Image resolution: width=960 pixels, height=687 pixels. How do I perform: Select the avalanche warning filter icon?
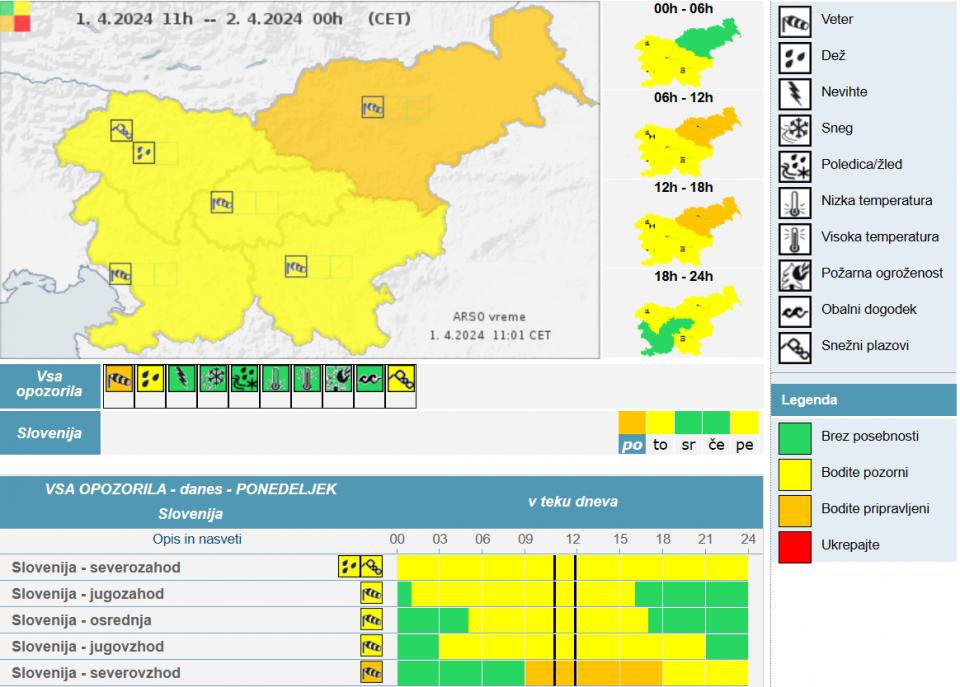(x=401, y=379)
